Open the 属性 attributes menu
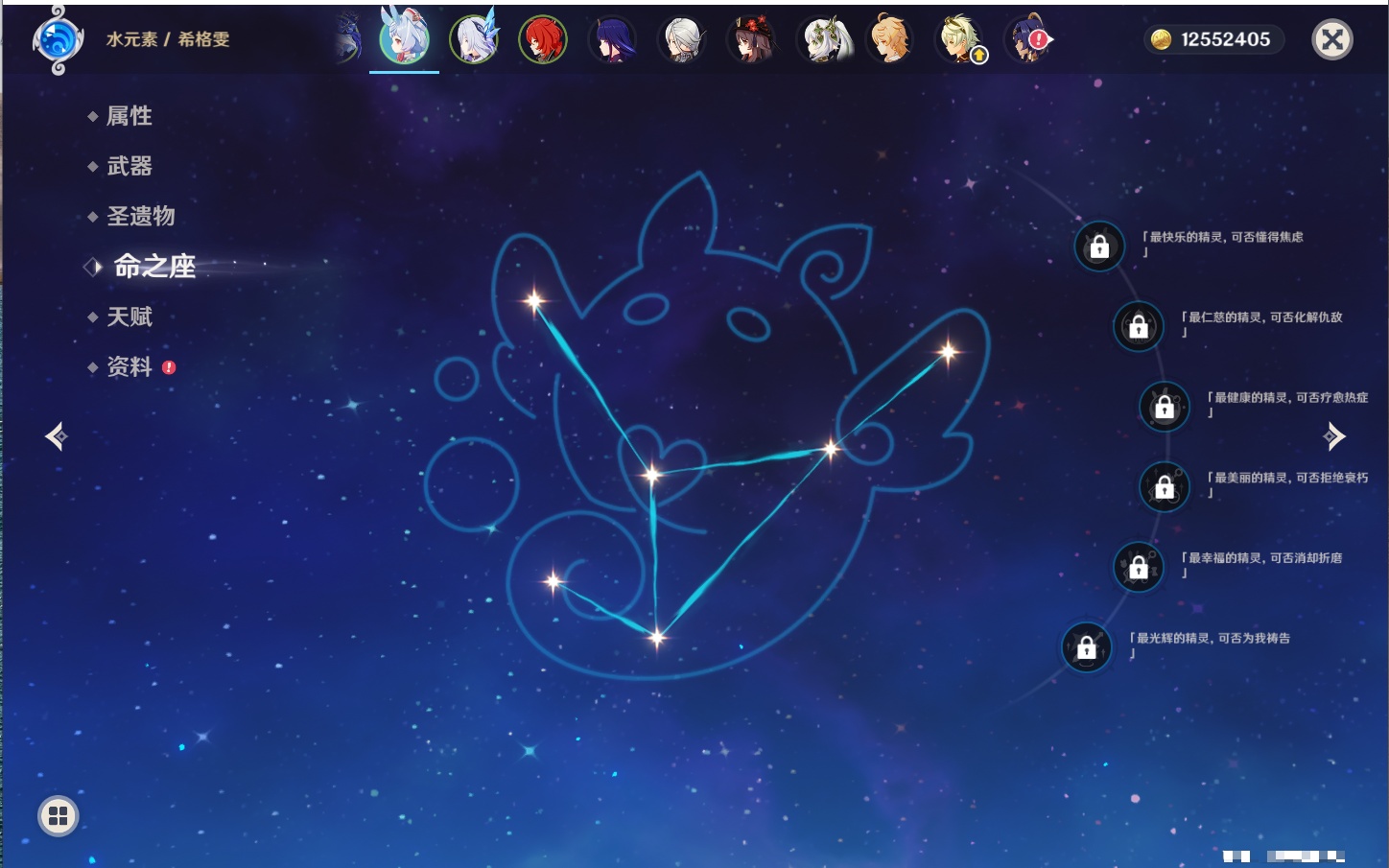Image resolution: width=1389 pixels, height=868 pixels. click(x=129, y=116)
